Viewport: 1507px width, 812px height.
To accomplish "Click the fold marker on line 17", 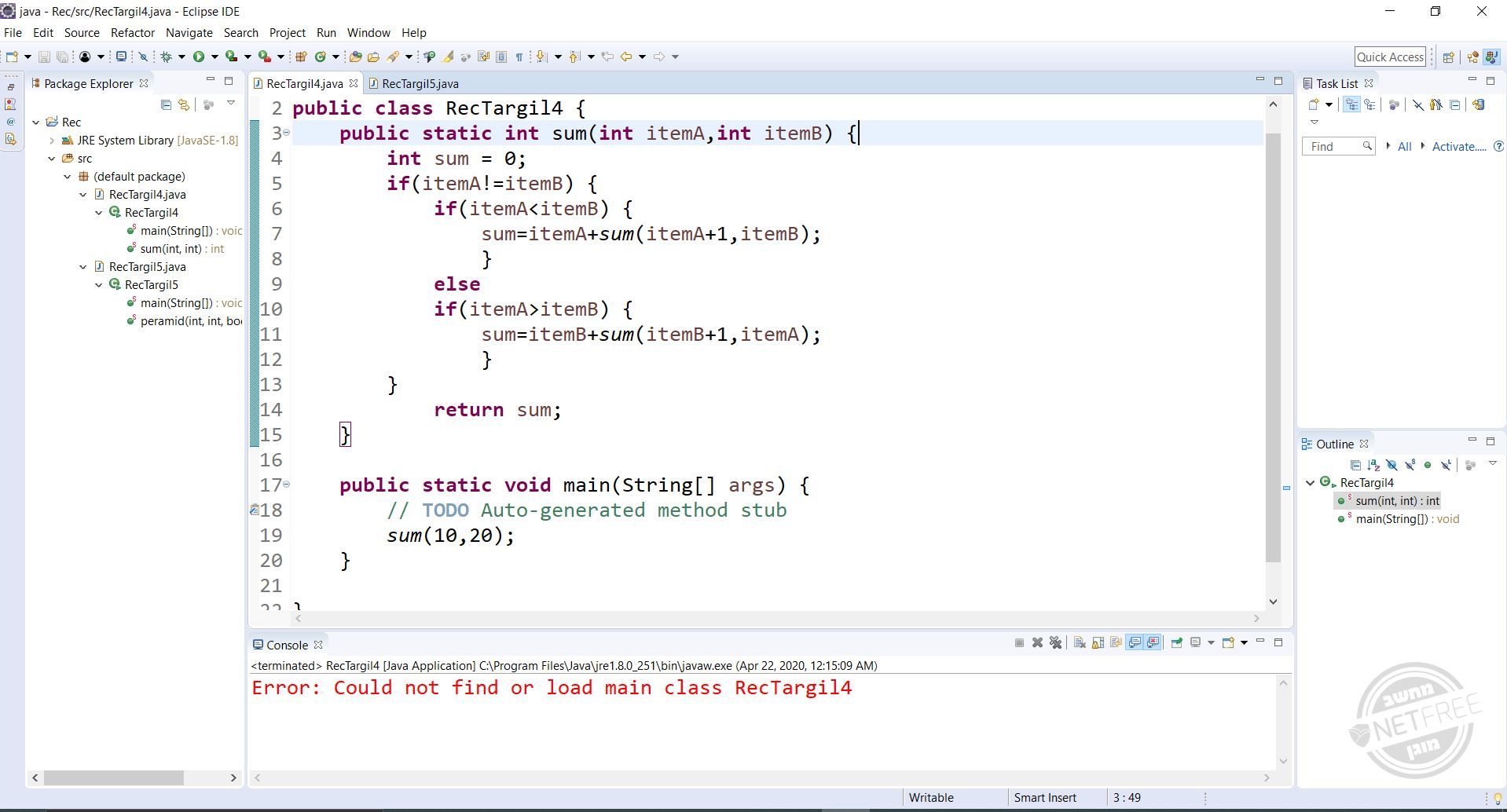I will click(286, 485).
